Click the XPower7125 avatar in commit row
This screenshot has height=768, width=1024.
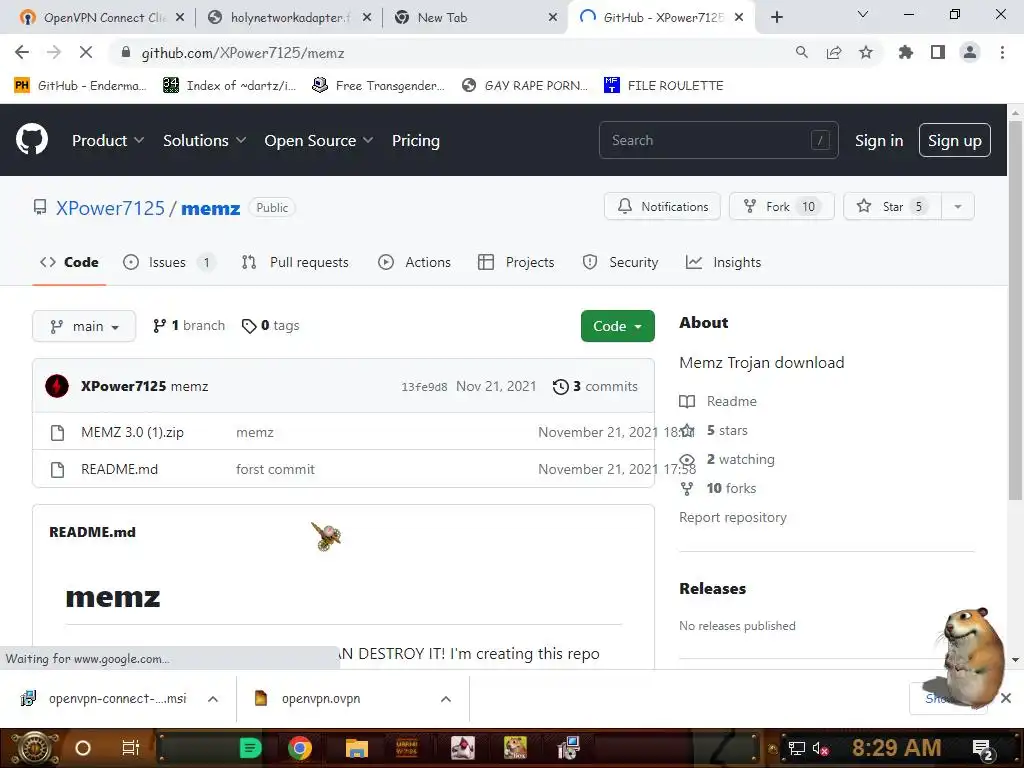57,386
